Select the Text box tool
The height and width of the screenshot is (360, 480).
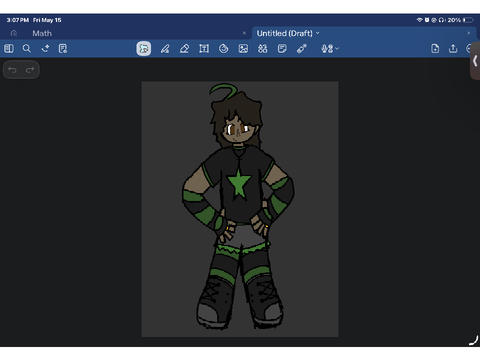tap(204, 49)
